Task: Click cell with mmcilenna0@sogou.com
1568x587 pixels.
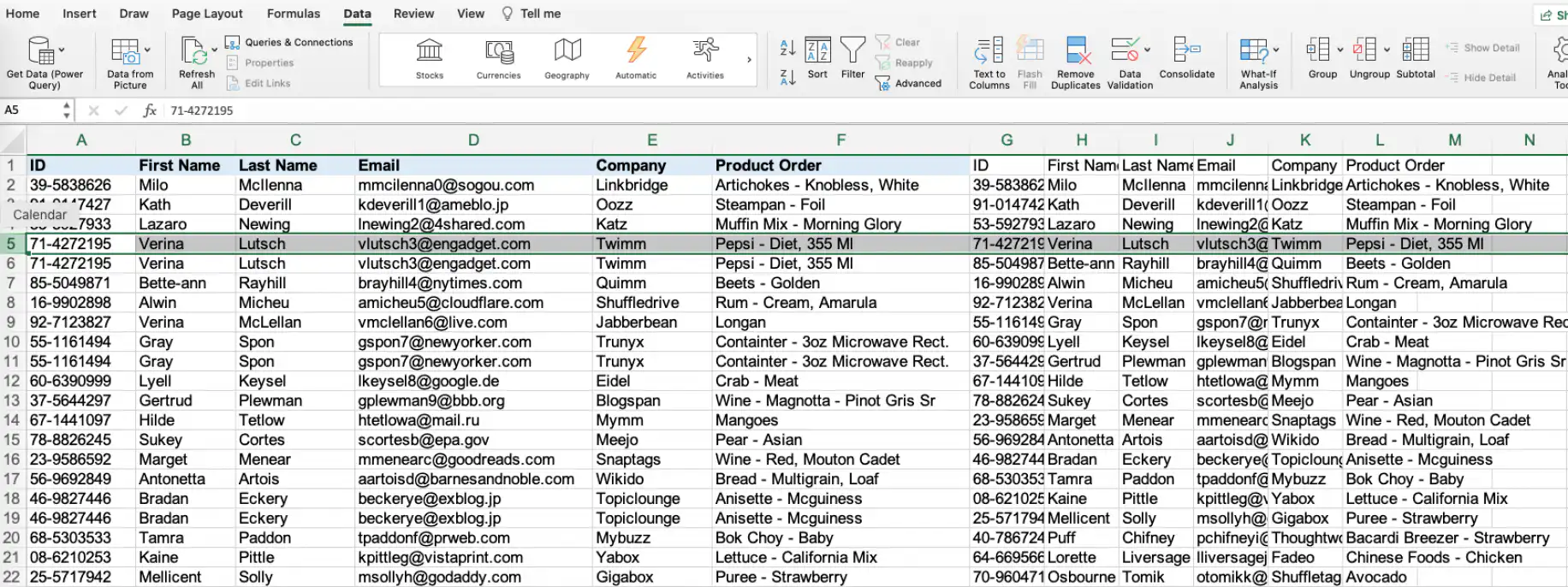Action: click(473, 185)
